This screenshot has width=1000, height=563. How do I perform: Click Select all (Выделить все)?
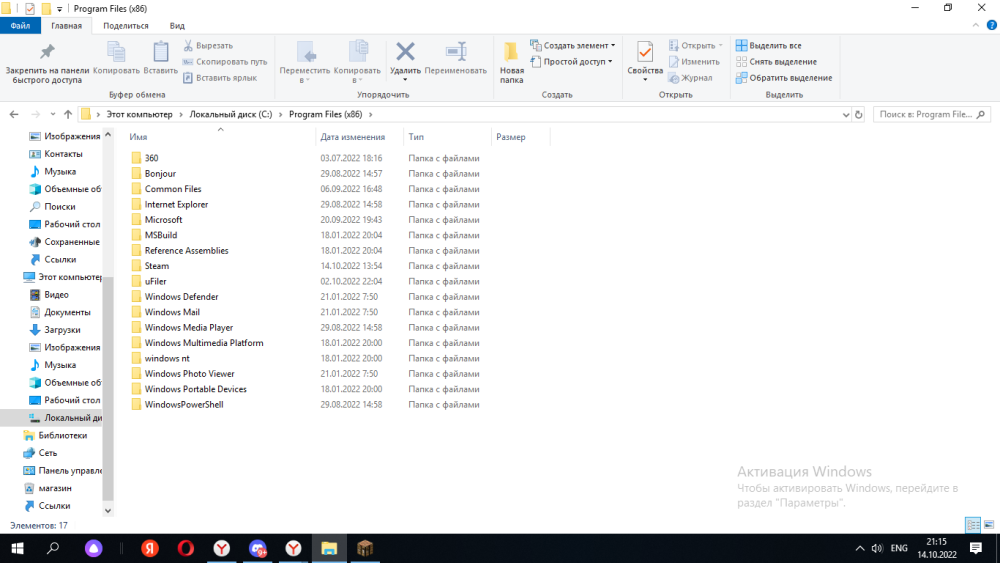[x=768, y=45]
